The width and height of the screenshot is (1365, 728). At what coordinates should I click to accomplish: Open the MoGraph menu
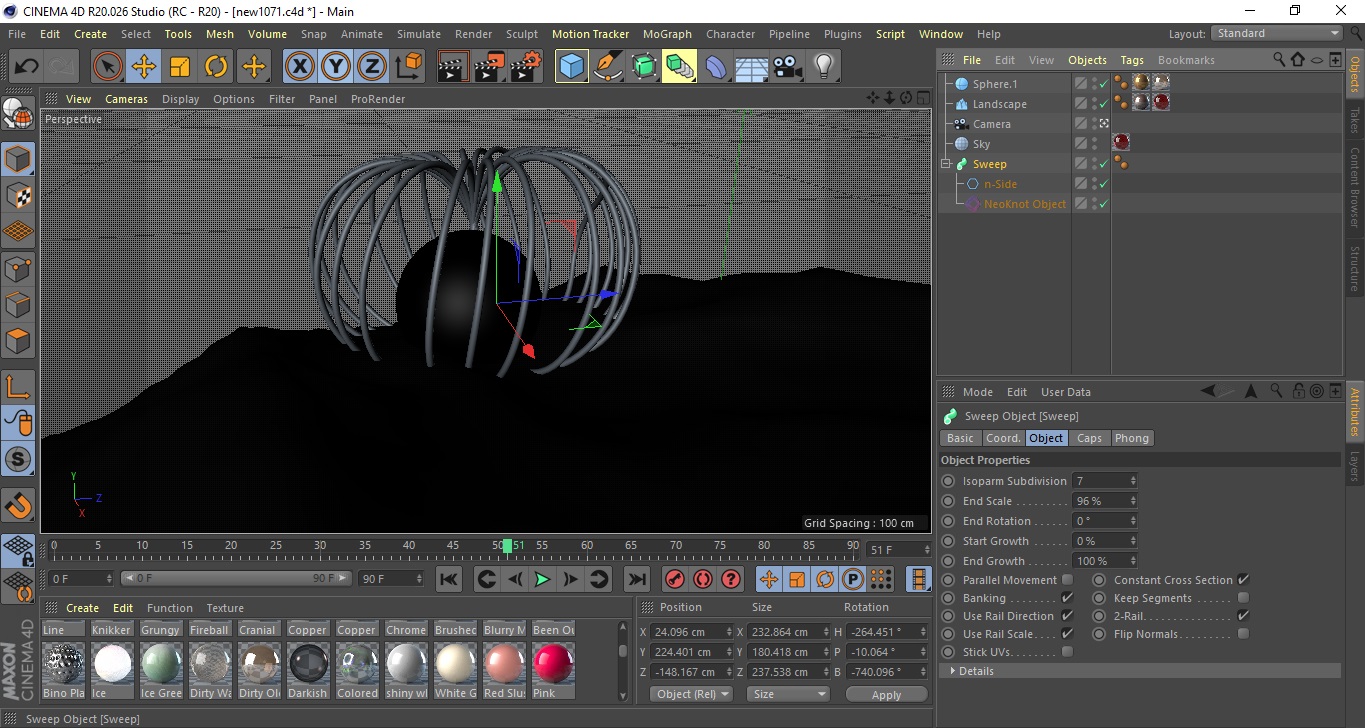[667, 34]
